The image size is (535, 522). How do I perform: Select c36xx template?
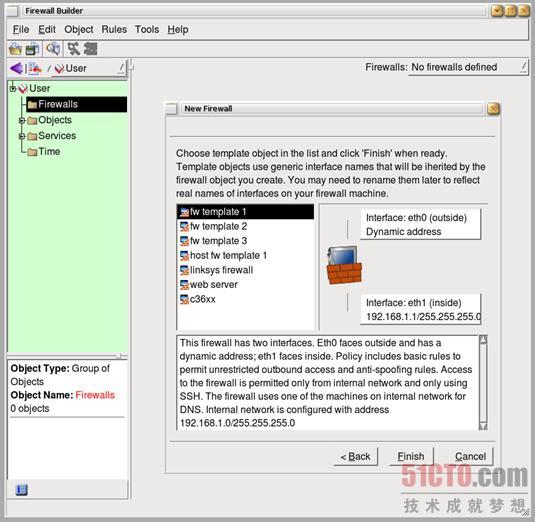pyautogui.click(x=245, y=300)
